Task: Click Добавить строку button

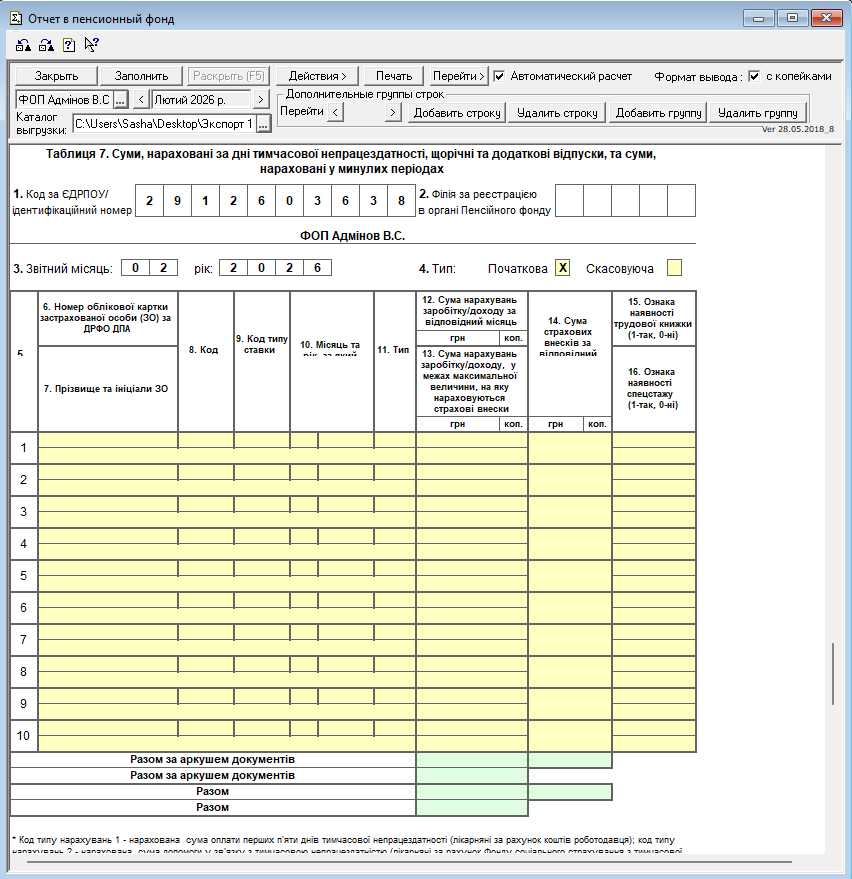Action: [456, 113]
